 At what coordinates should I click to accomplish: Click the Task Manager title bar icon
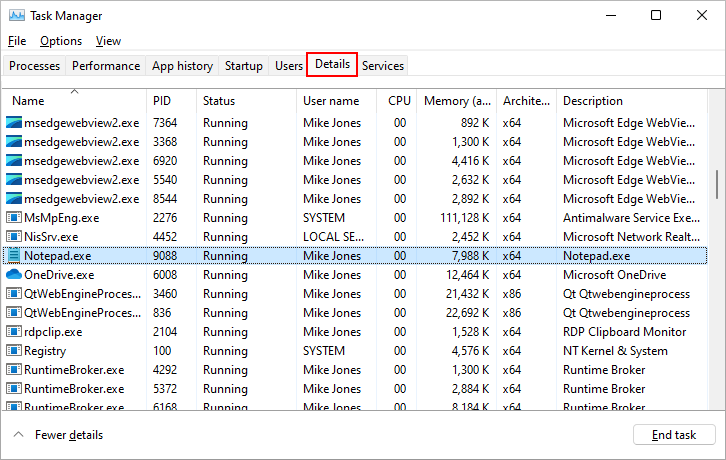[17, 16]
